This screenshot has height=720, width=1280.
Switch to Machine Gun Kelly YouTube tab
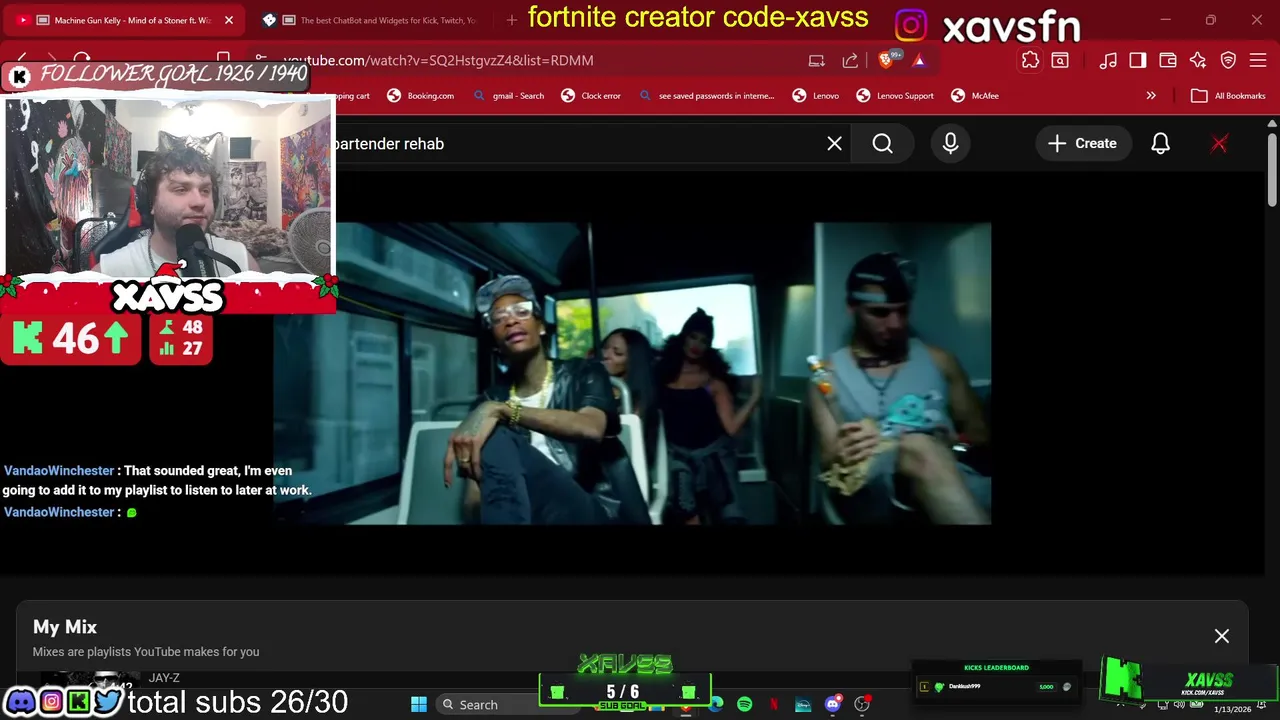125,20
